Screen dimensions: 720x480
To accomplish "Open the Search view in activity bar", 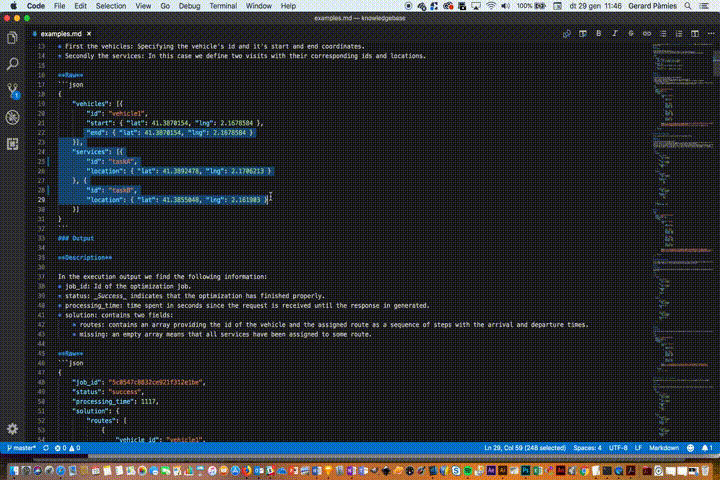I will tap(12, 64).
